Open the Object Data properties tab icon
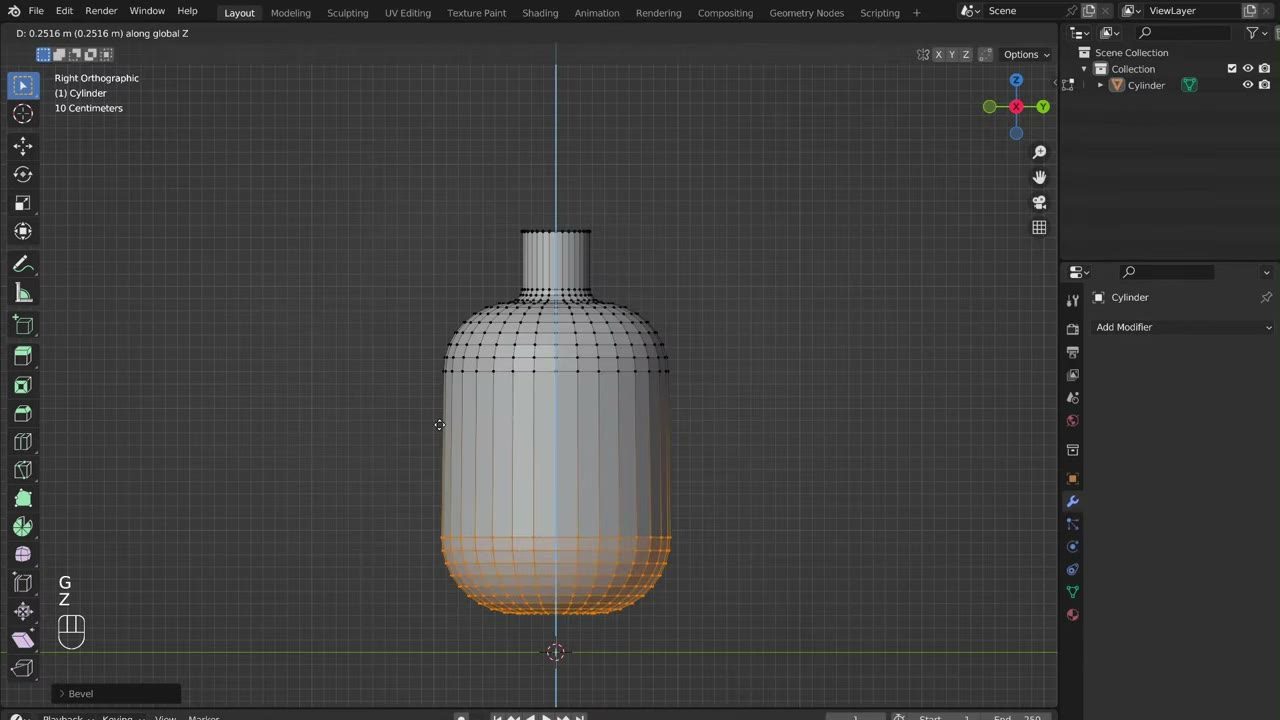The image size is (1280, 720). [1073, 592]
